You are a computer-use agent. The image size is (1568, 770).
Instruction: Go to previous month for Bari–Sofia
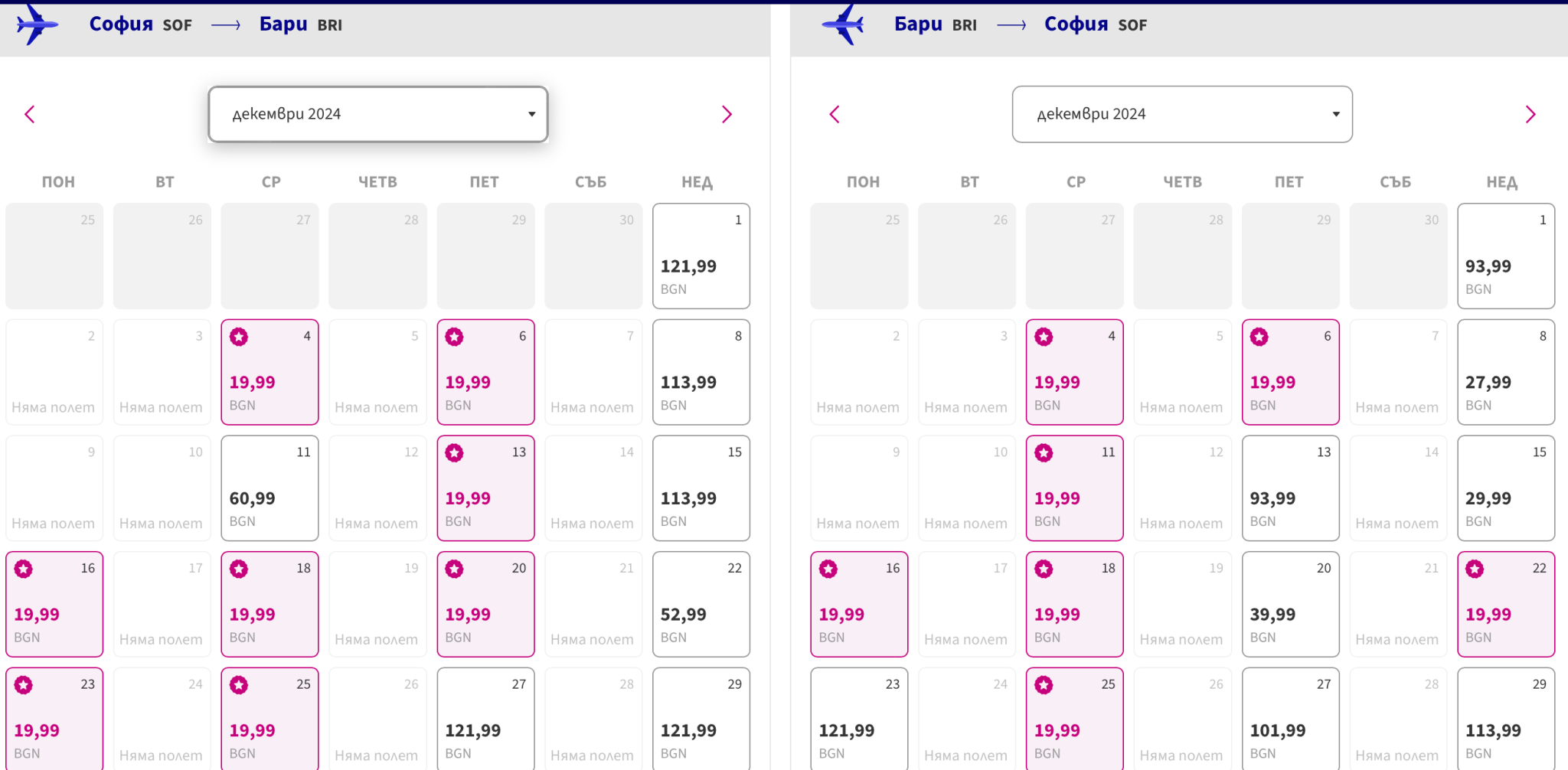point(835,115)
